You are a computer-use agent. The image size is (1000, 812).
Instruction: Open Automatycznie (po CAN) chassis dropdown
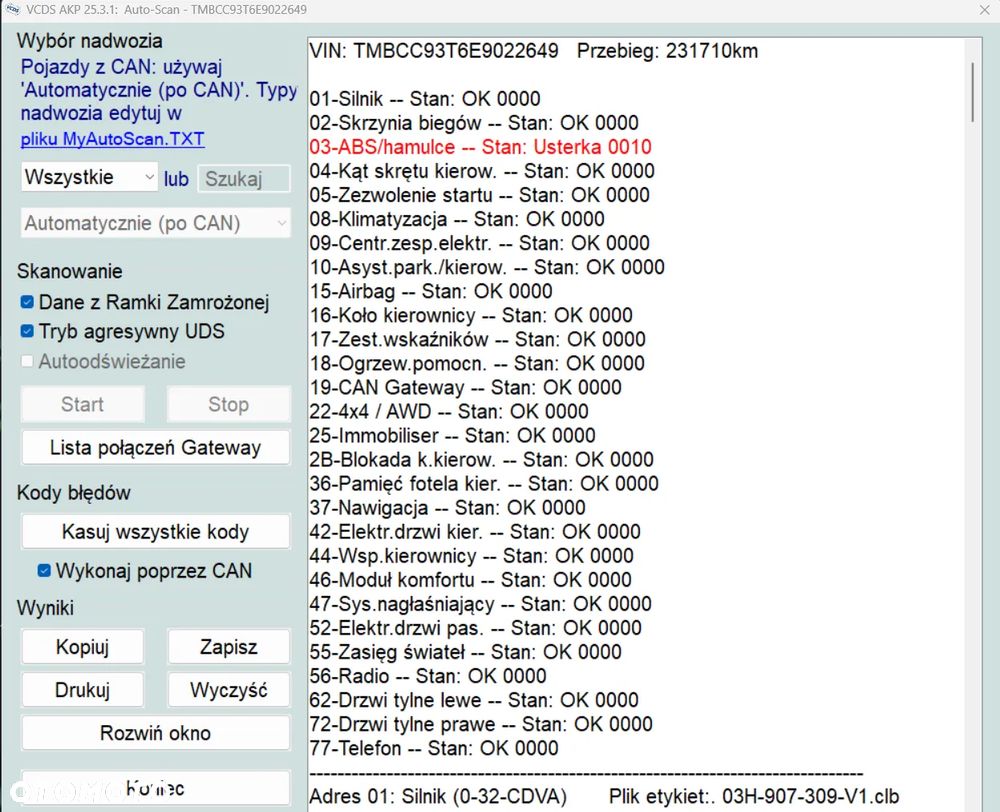(156, 223)
